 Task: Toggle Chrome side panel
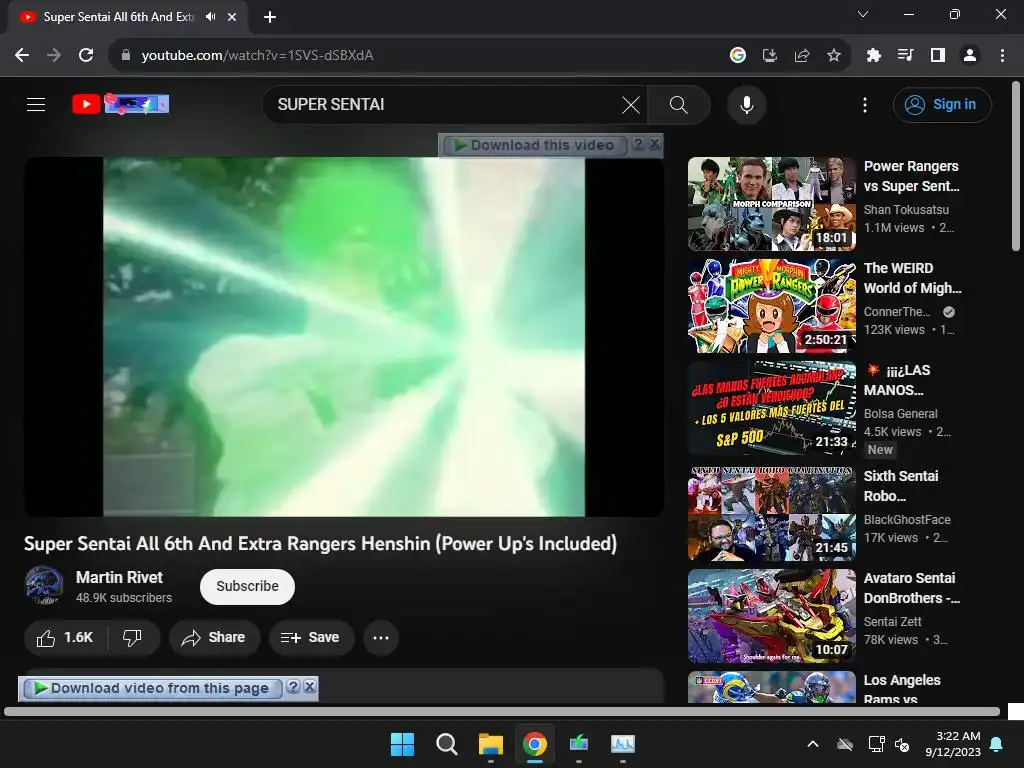[x=938, y=56]
